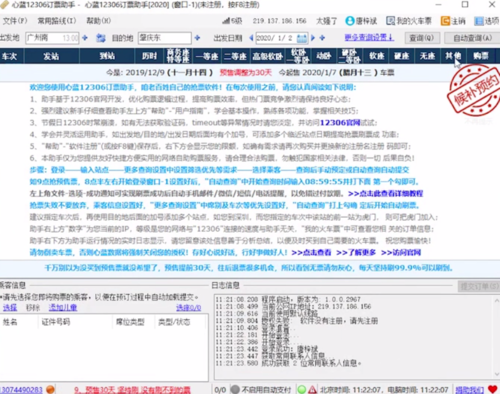Click the IP address 219.137.186.156

[279, 21]
